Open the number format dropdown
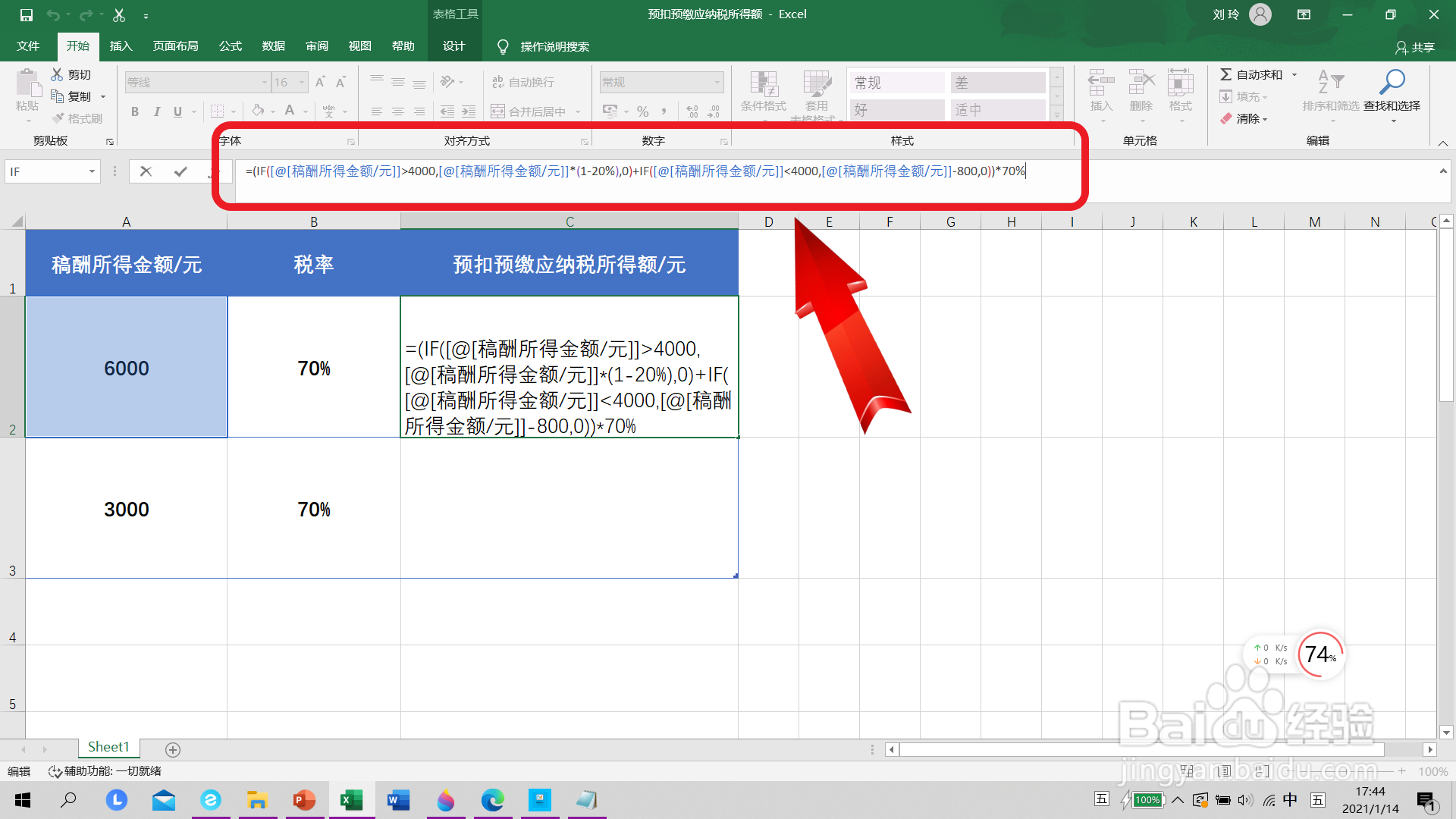This screenshot has width=1456, height=819. pyautogui.click(x=717, y=82)
